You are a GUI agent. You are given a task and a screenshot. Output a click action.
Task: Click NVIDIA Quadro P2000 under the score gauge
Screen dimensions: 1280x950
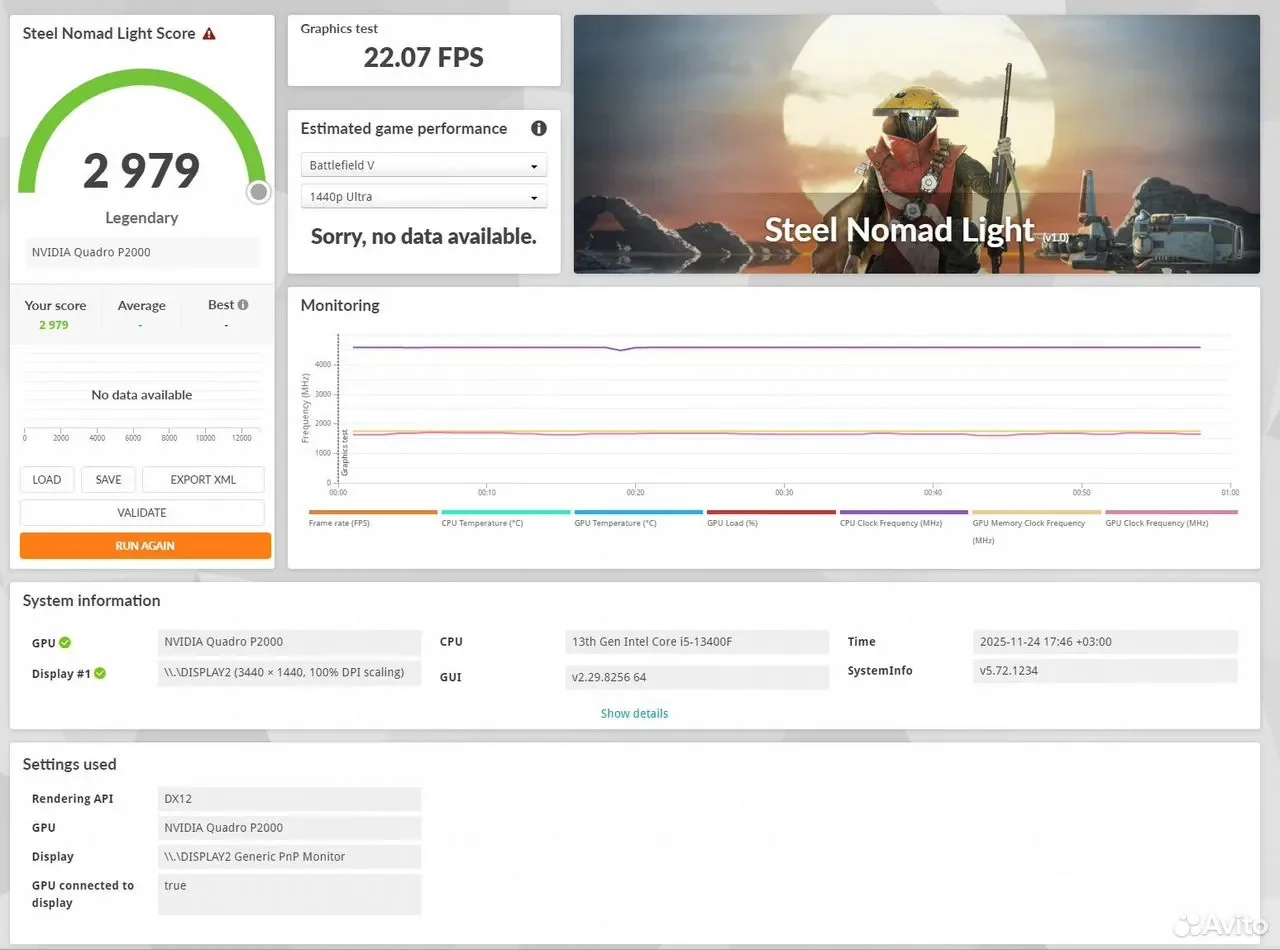[142, 252]
